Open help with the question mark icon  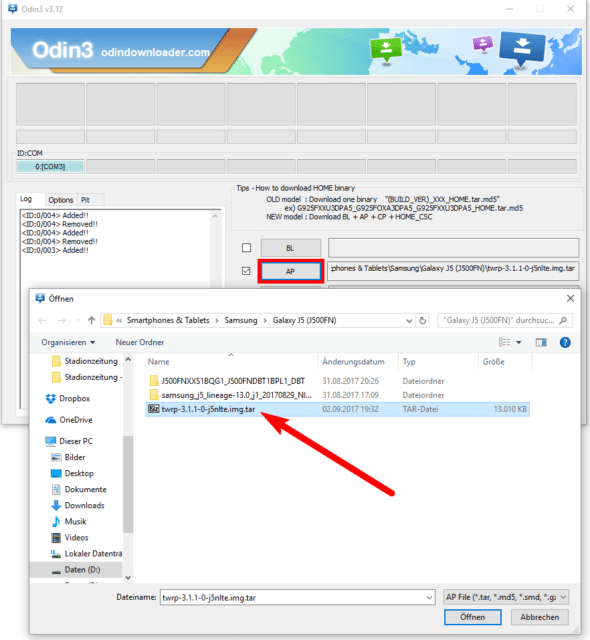[x=565, y=342]
